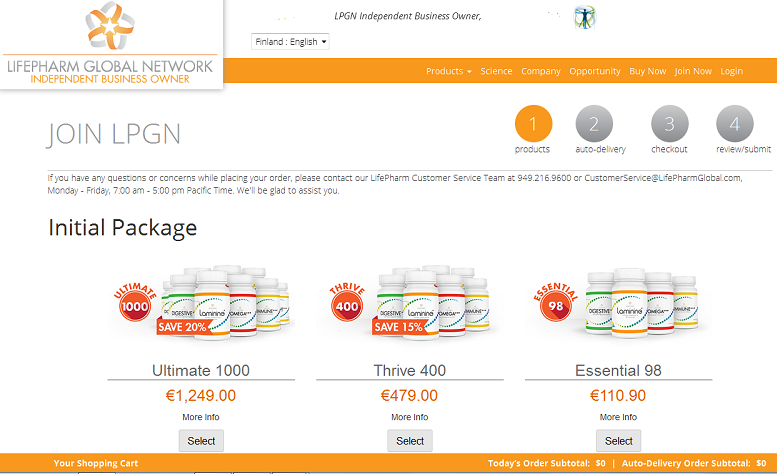The image size is (777, 474).
Task: Select the Essential 98 package
Action: coord(618,441)
